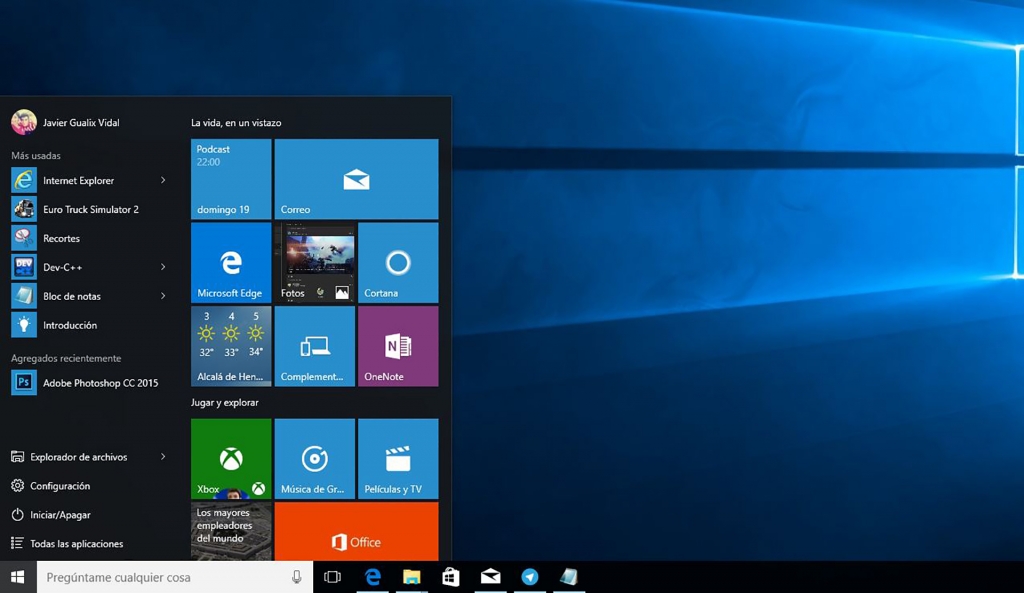Click the Javier Gualix Vidal user account
Screen dimensions: 1024x593
point(80,123)
